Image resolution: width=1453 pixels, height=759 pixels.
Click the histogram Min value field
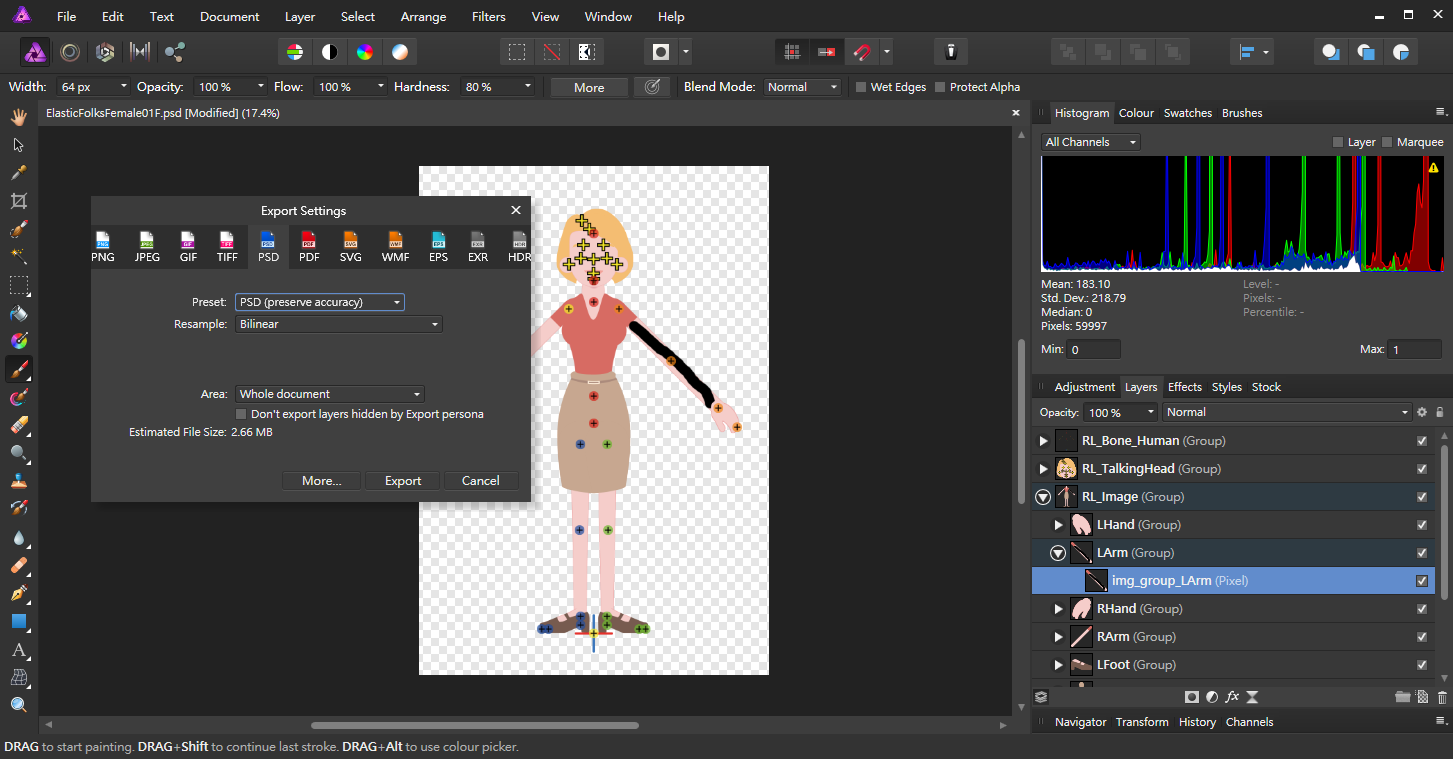click(x=1093, y=350)
